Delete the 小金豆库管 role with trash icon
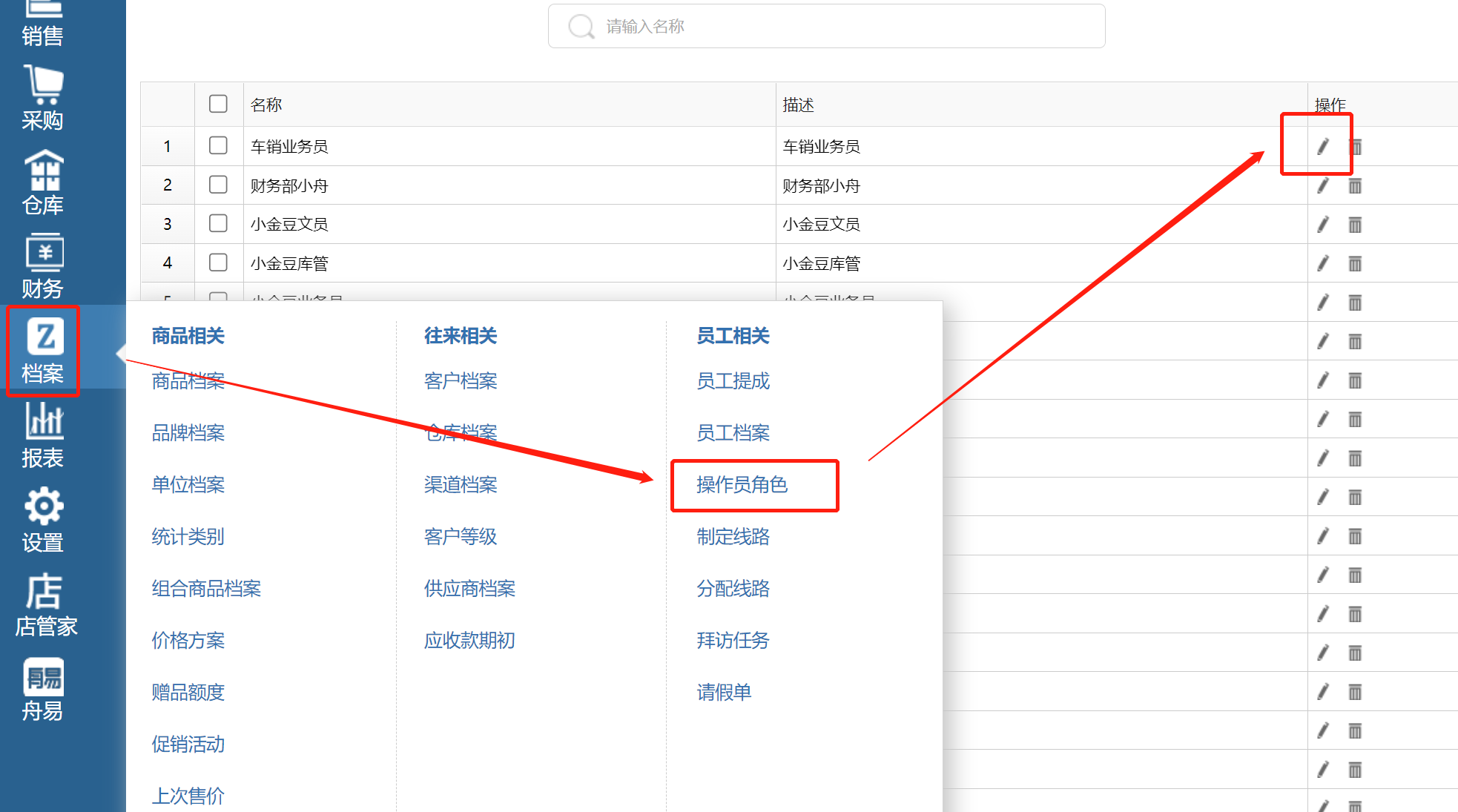This screenshot has height=812, width=1458. click(1355, 264)
